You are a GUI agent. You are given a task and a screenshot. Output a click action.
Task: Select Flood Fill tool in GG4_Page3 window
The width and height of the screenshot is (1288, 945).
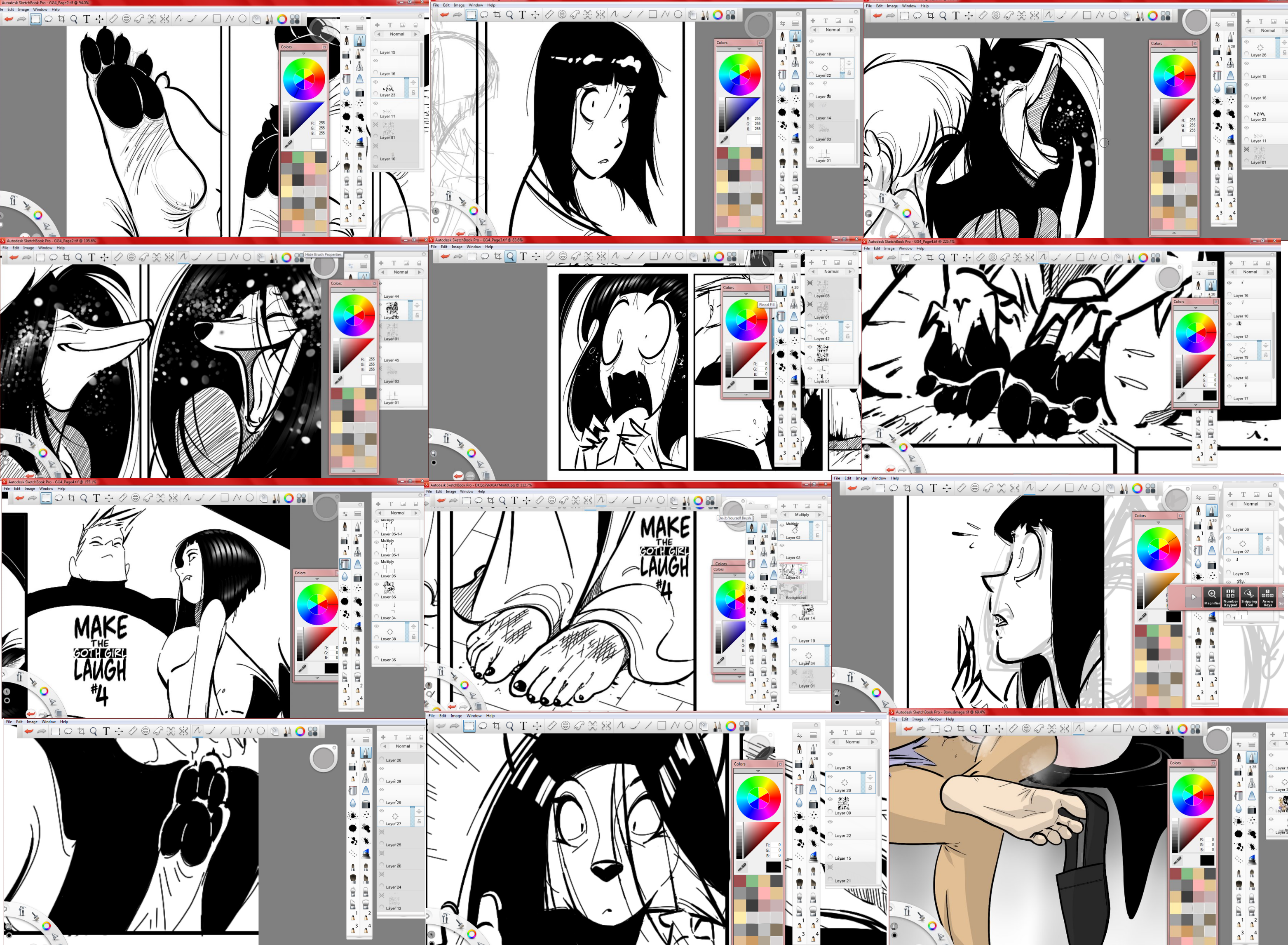pyautogui.click(x=781, y=316)
